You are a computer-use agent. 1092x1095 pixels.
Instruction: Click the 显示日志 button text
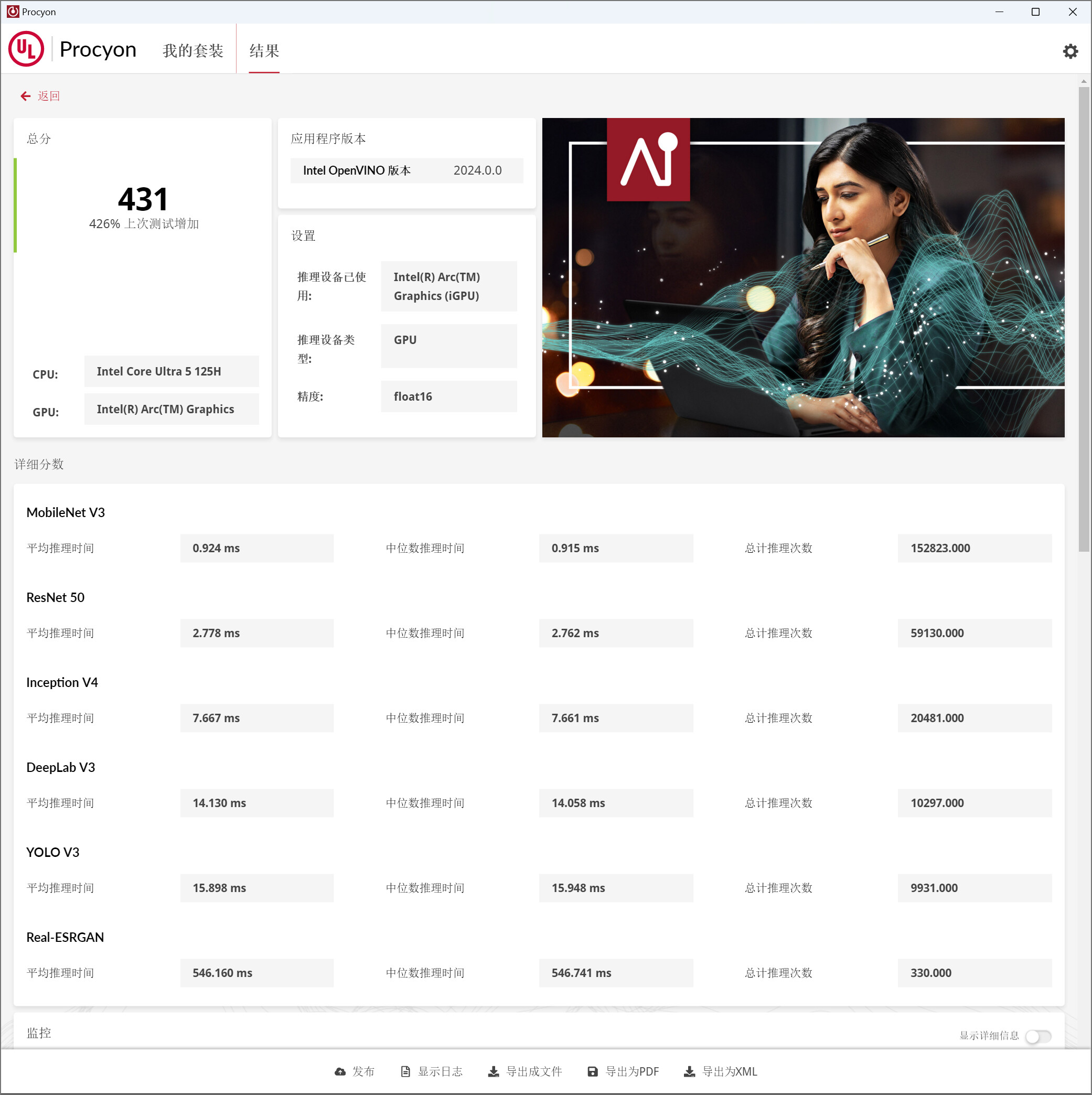440,1071
